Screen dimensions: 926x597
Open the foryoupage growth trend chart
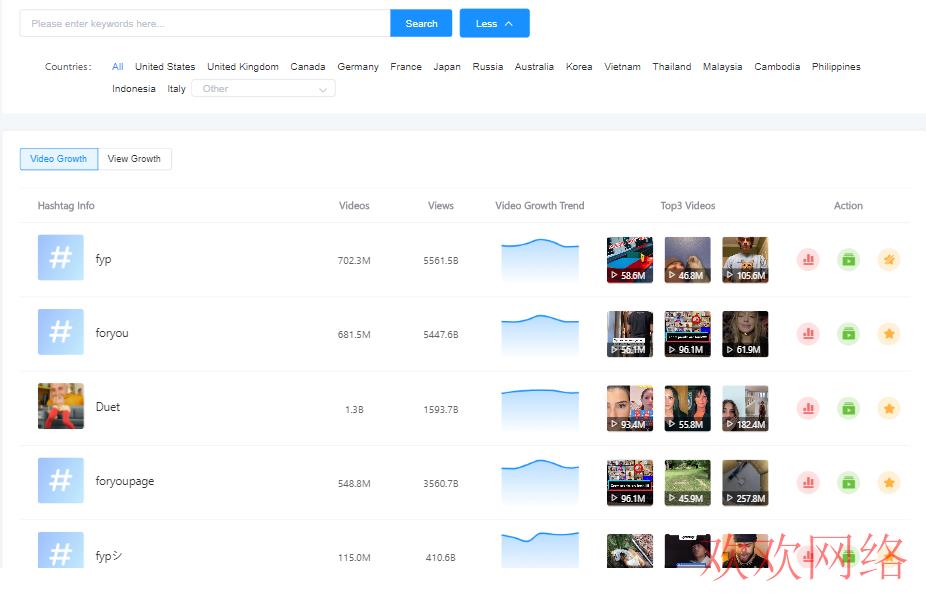[x=540, y=482]
